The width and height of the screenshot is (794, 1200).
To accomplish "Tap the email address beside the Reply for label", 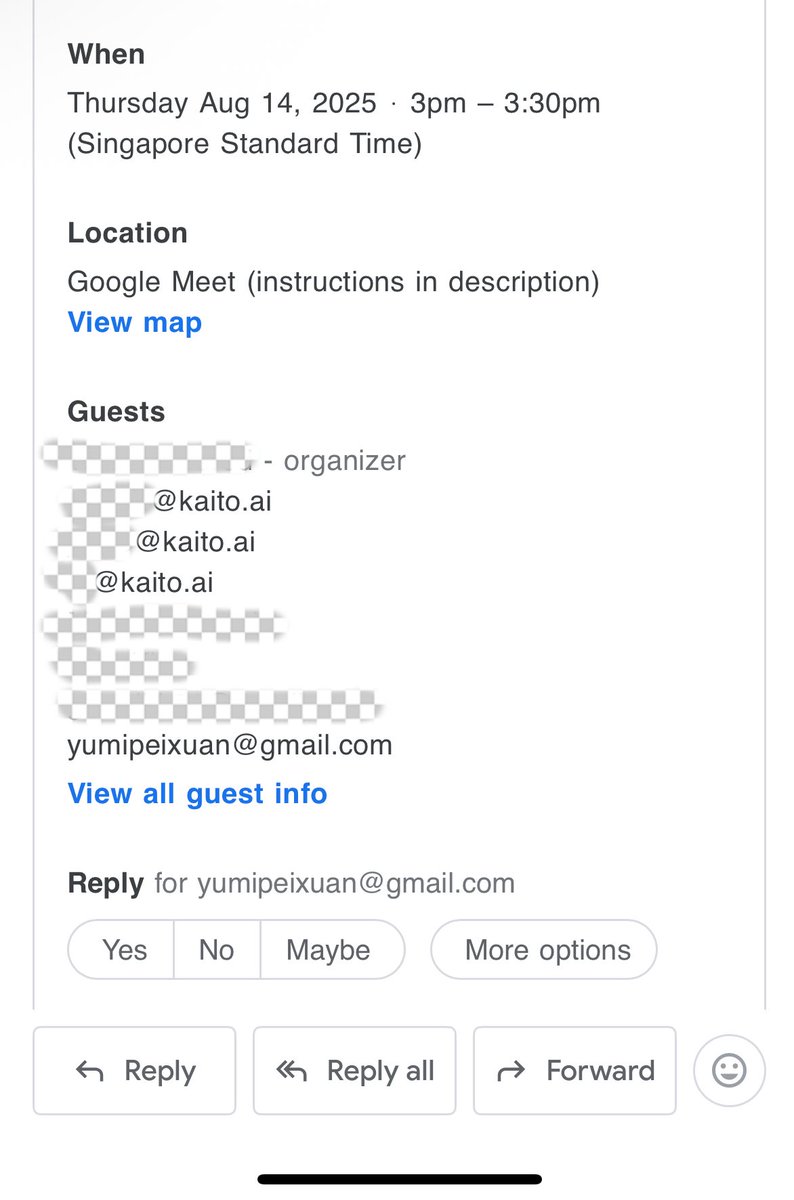I will (356, 884).
